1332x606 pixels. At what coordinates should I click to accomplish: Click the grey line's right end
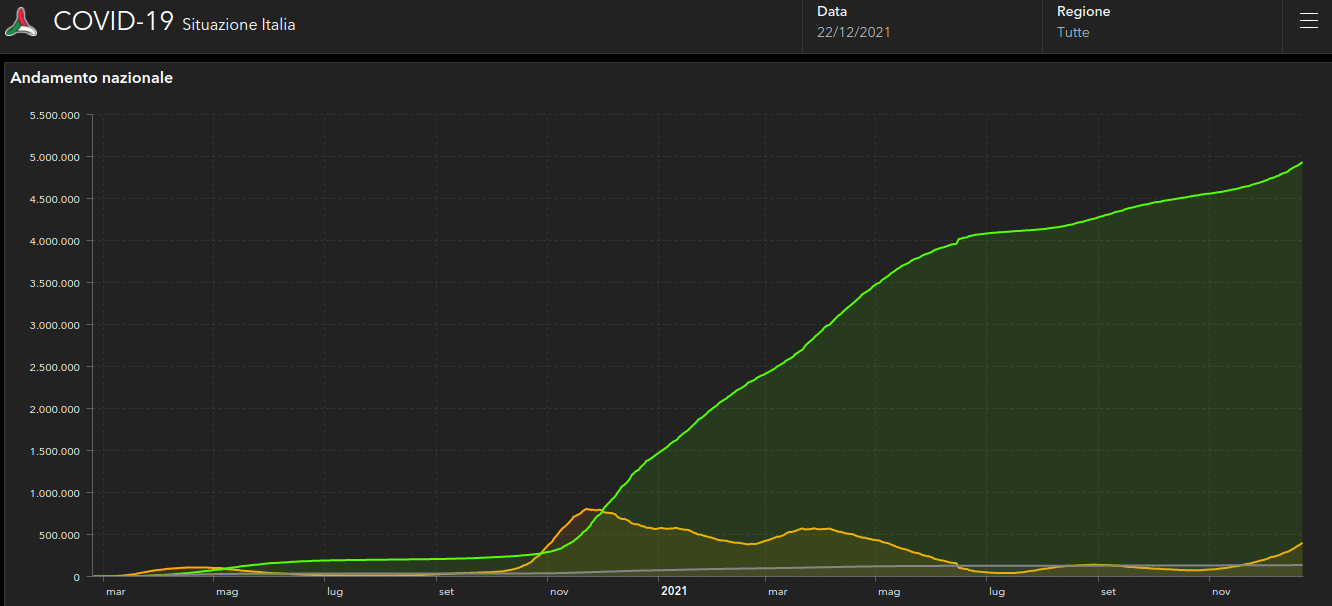click(x=1302, y=565)
